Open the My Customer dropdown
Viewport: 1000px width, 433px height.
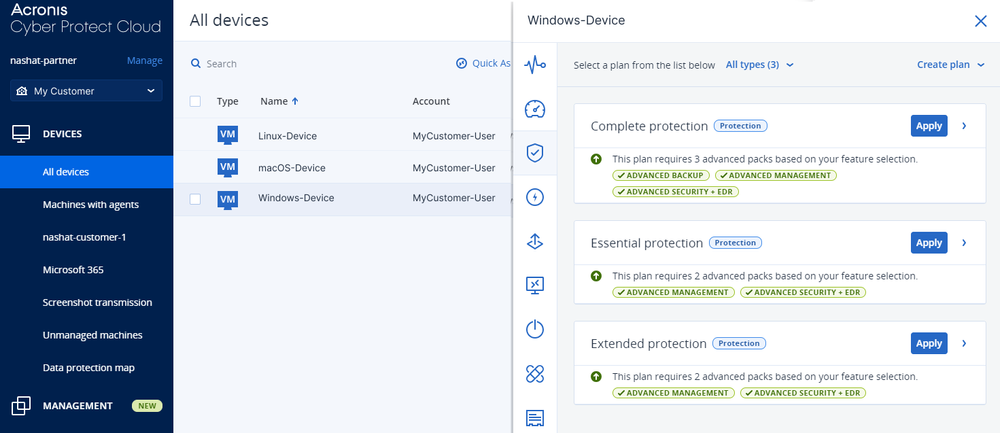point(86,91)
